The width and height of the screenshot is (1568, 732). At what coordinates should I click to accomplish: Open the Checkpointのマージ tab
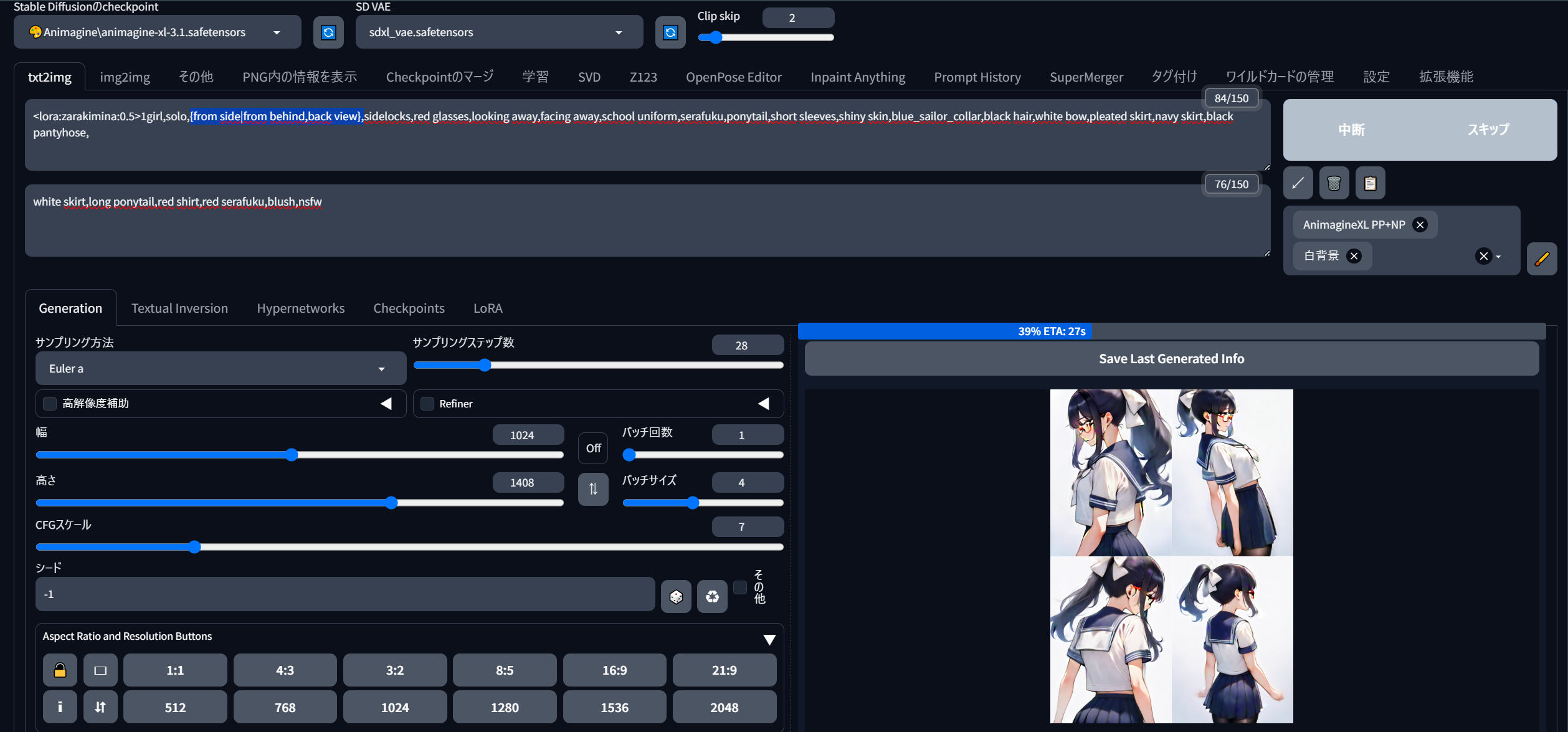point(440,77)
